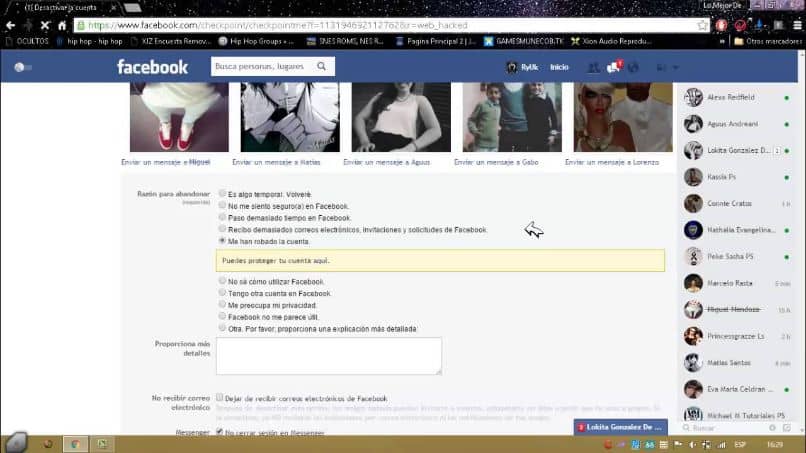The width and height of the screenshot is (806, 453).
Task: Expand Facebook account dropdown arrow
Action: tap(675, 67)
